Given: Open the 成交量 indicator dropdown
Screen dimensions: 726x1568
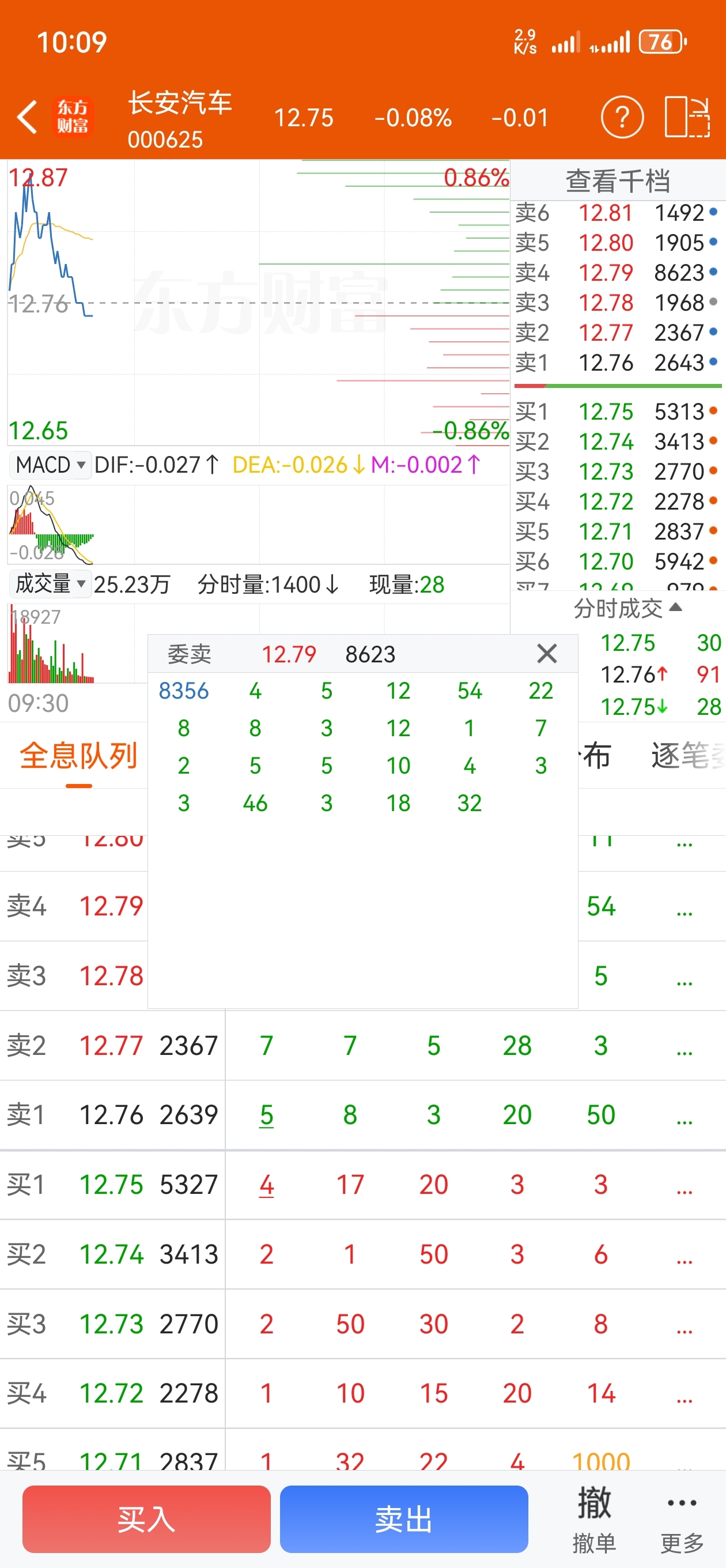Looking at the screenshot, I should (x=50, y=585).
